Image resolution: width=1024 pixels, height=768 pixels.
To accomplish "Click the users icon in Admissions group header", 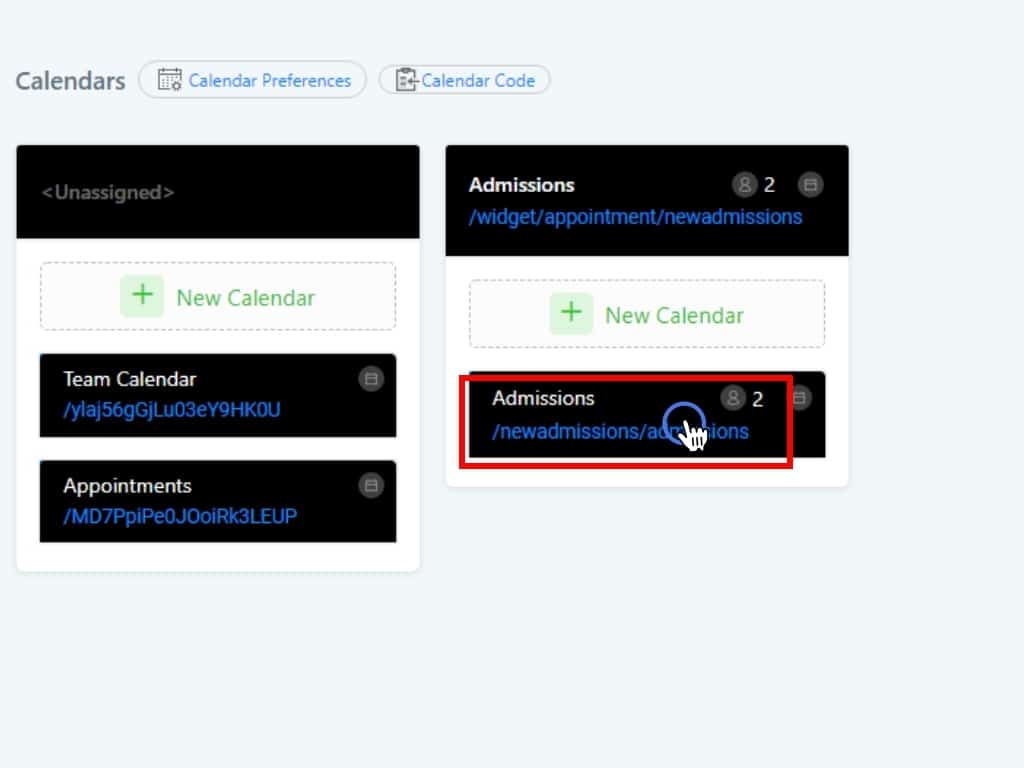I will [x=744, y=185].
